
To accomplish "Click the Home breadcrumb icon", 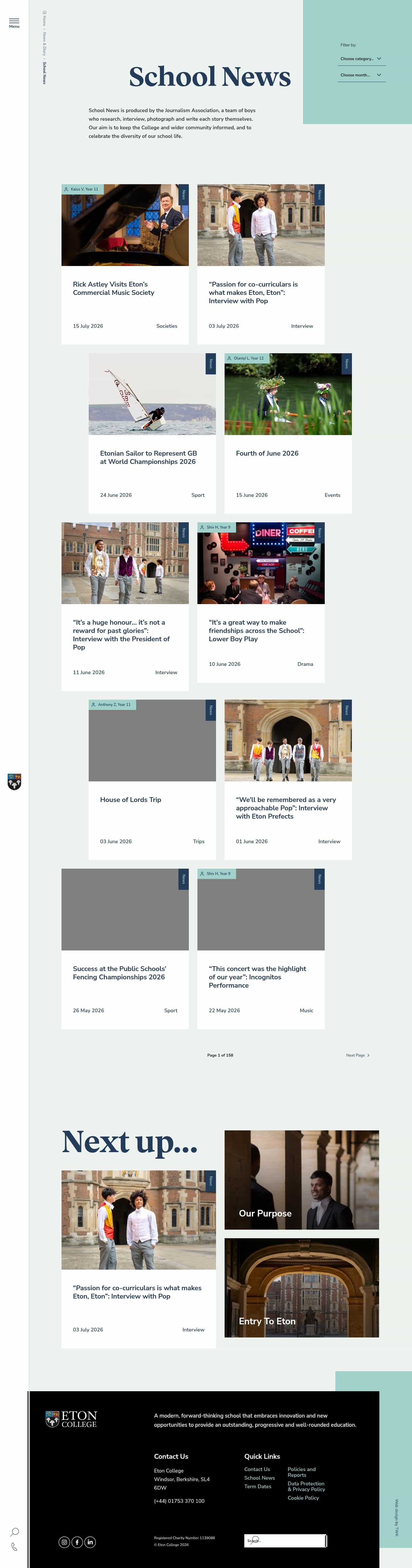I will [x=44, y=12].
